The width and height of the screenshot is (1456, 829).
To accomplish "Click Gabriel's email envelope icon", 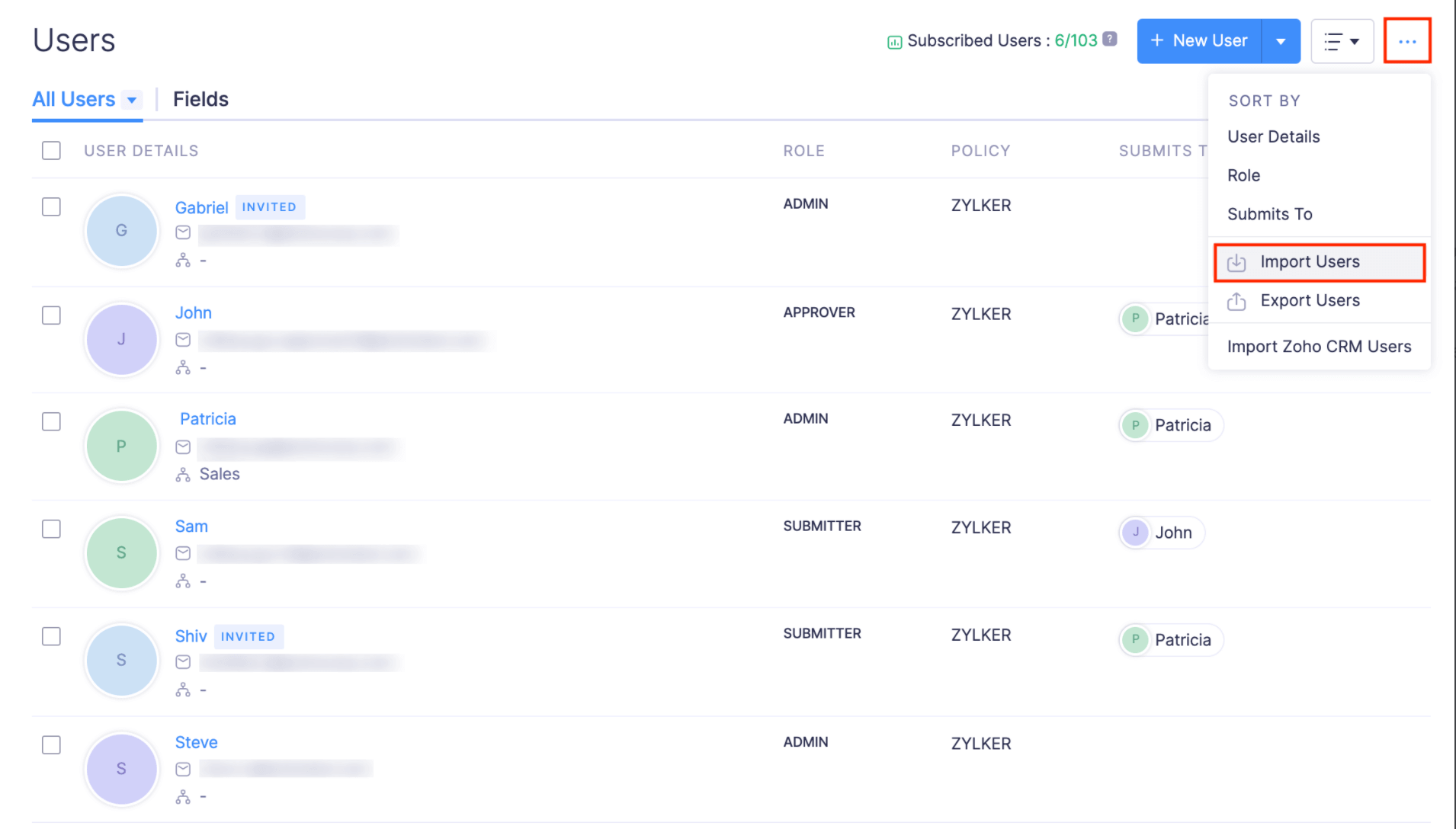I will click(183, 232).
